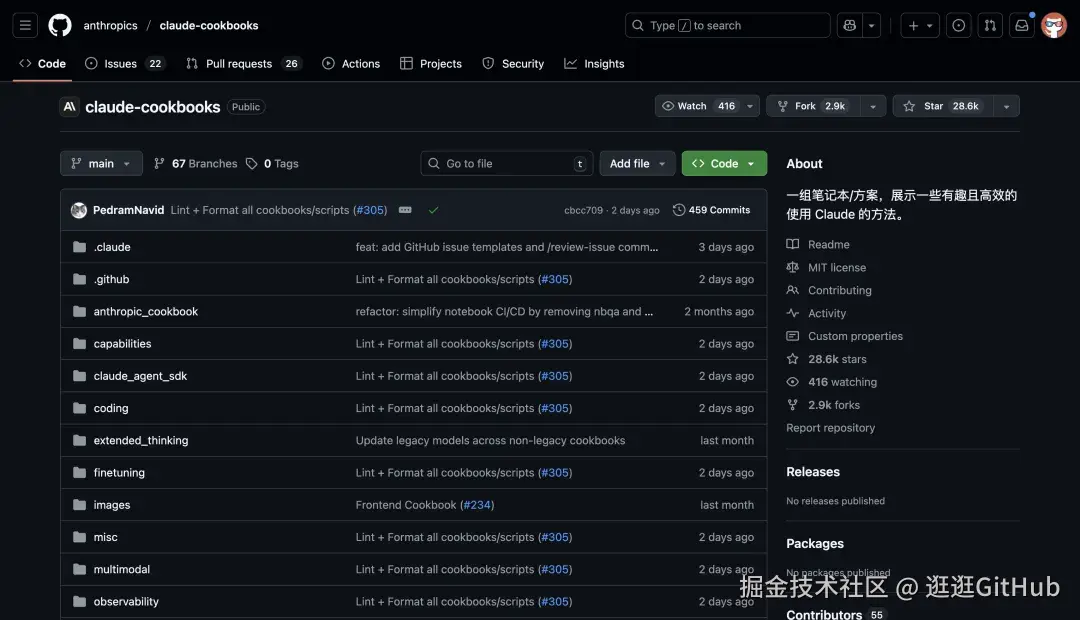Click the claude-cookbooks breadcrumb link
The width and height of the screenshot is (1080, 620).
coord(209,25)
